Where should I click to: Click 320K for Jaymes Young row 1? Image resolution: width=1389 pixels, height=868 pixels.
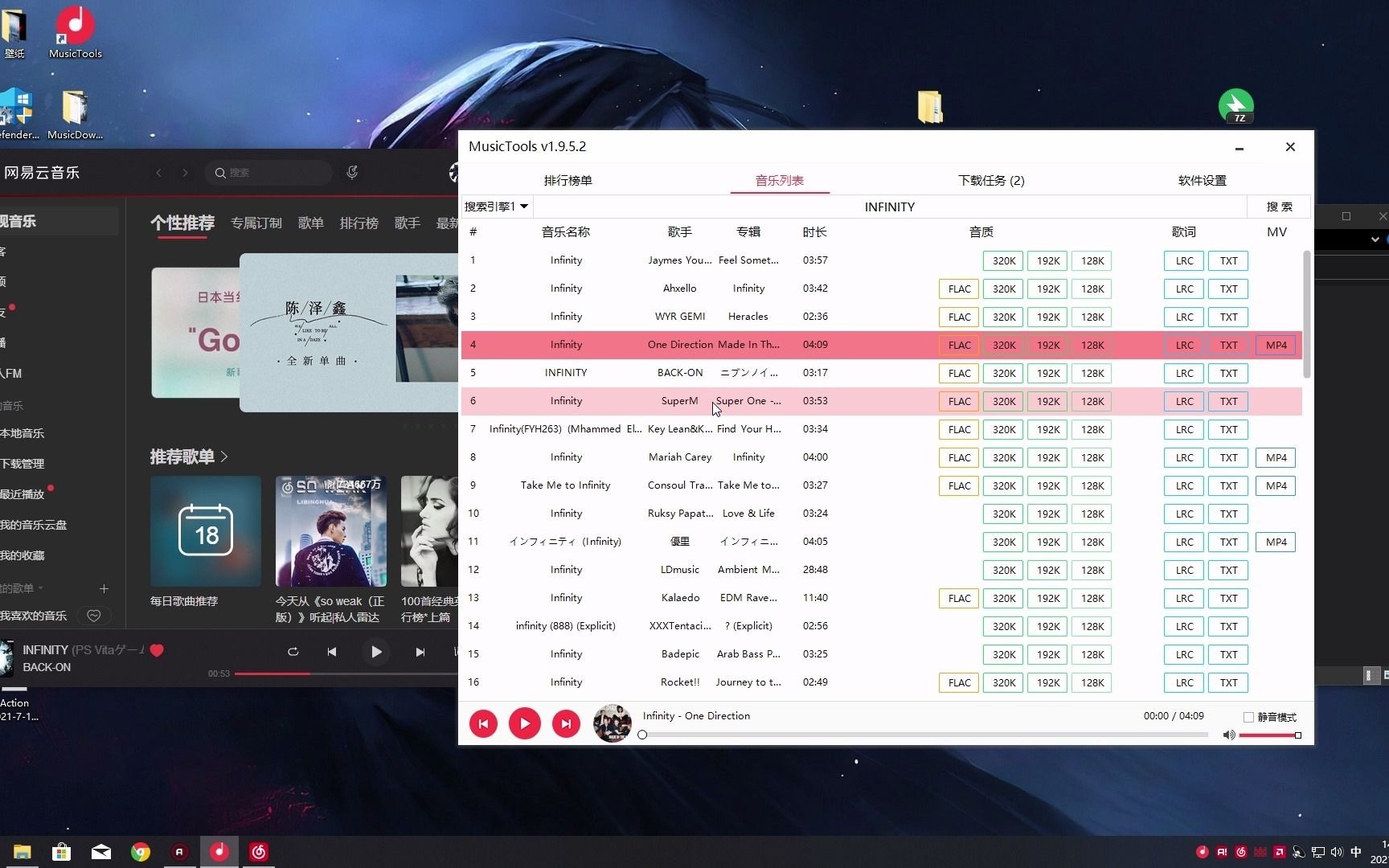click(x=1004, y=260)
